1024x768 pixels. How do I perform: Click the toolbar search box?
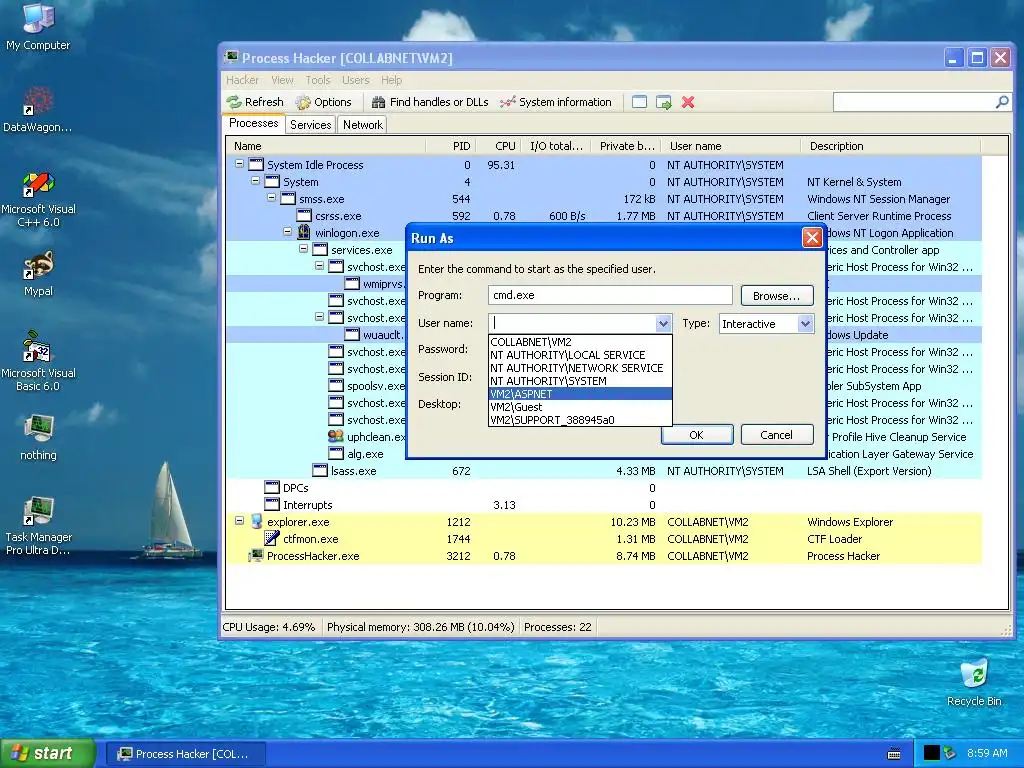click(x=914, y=102)
